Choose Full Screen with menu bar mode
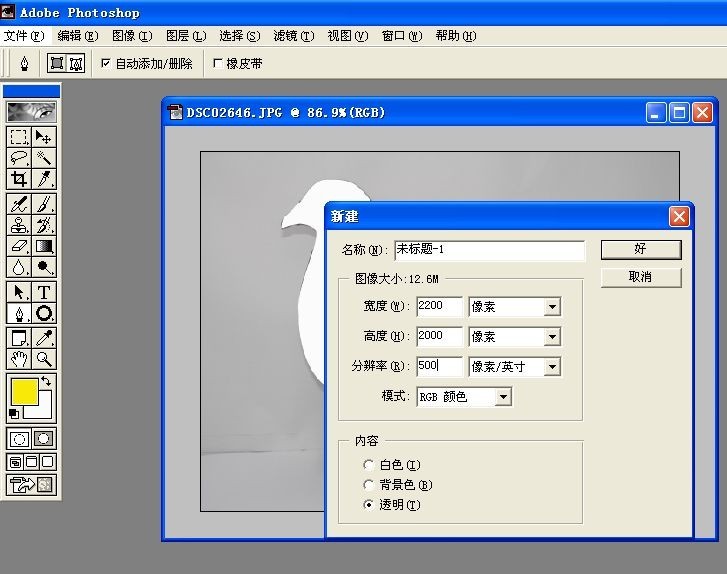Viewport: 727px width, 574px height. [32, 462]
